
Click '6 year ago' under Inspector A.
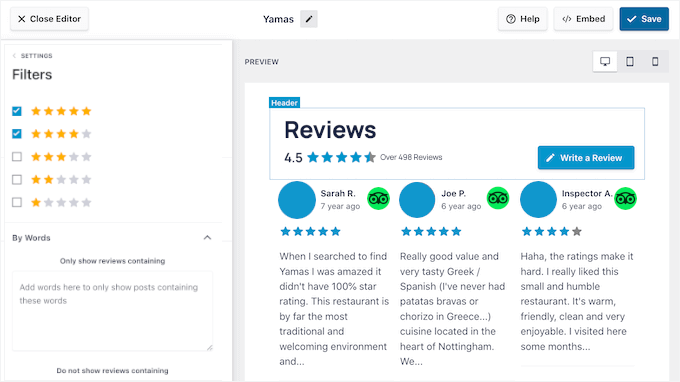point(582,206)
